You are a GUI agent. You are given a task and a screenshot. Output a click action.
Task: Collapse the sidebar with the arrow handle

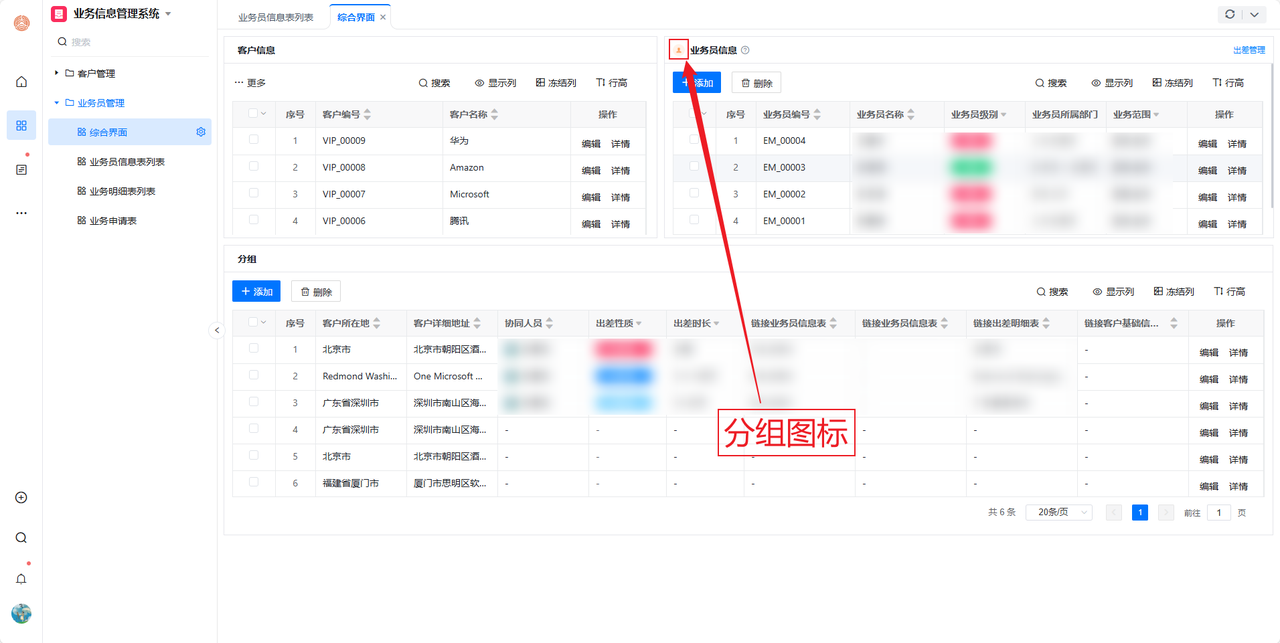217,330
